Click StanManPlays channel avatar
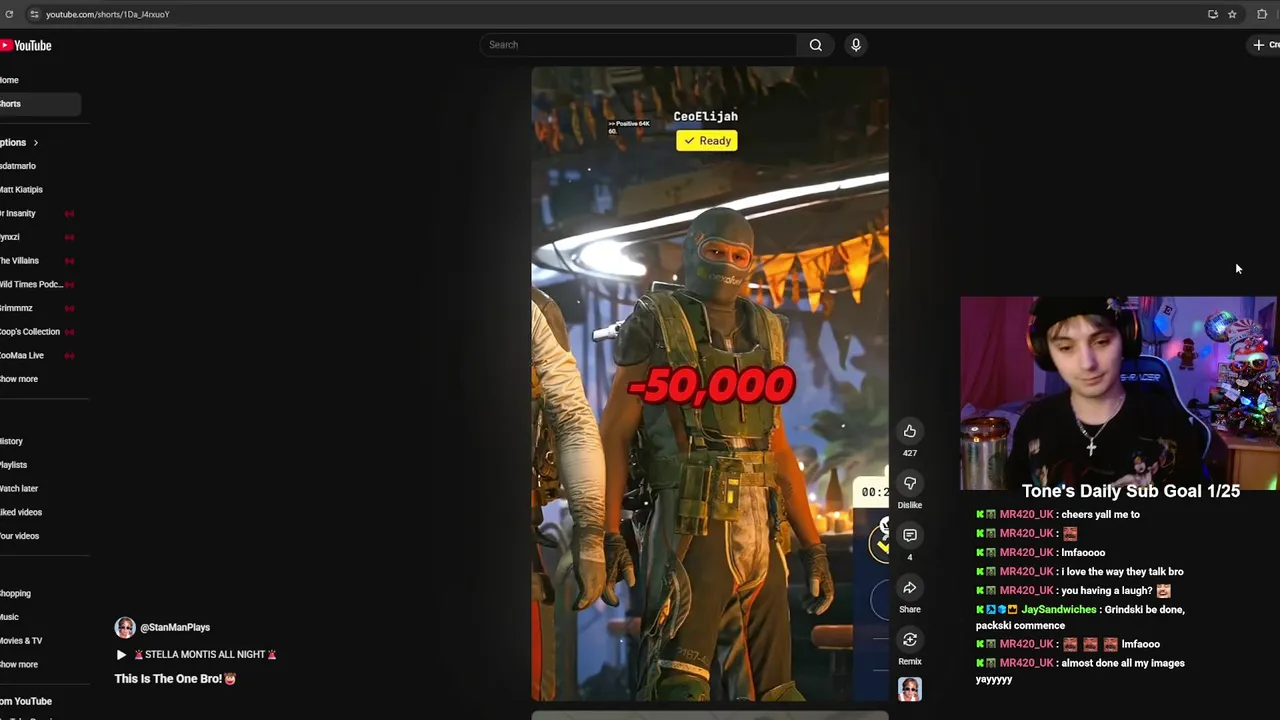 [125, 627]
